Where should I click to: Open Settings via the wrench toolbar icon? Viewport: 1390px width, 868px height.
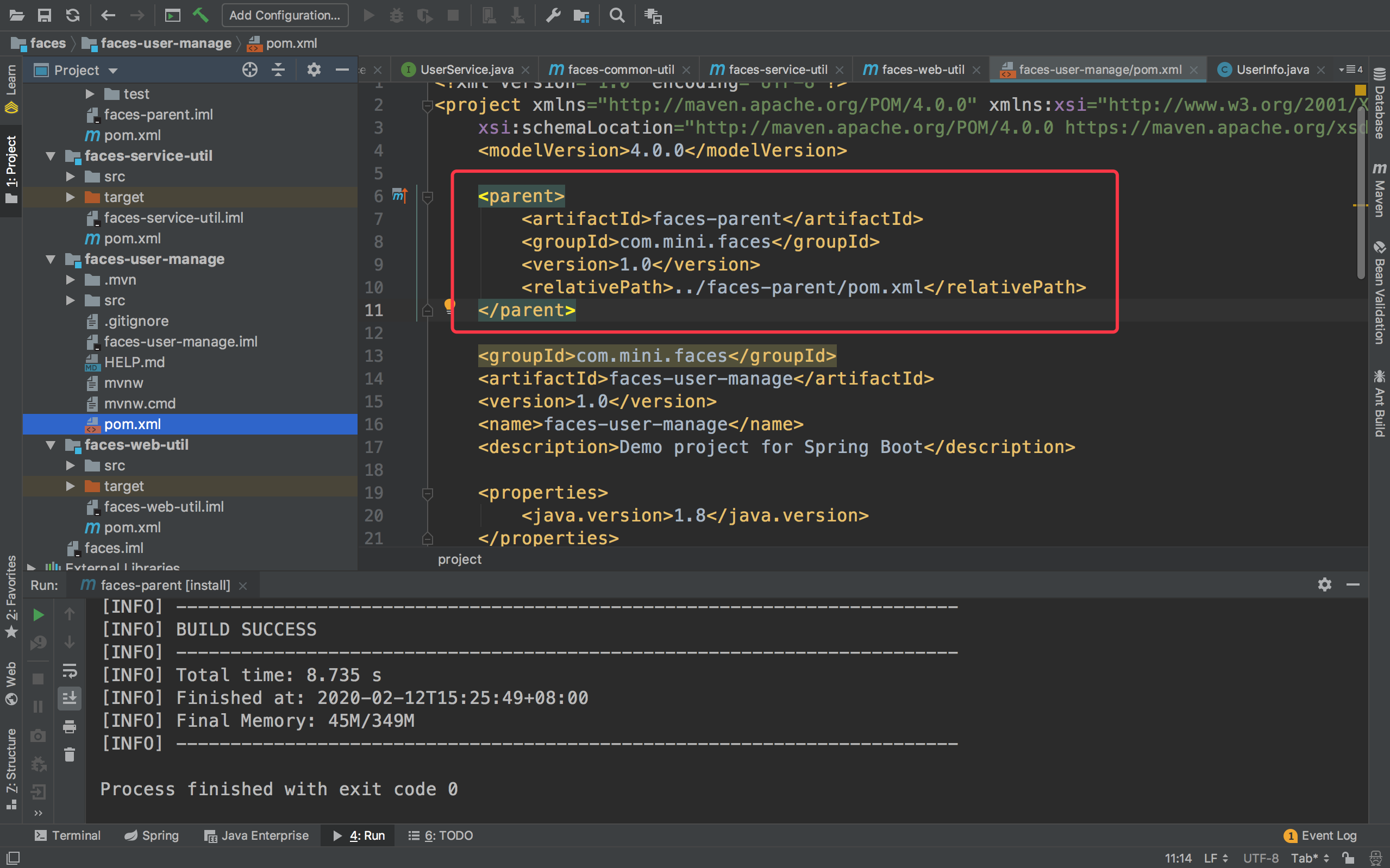click(x=553, y=16)
